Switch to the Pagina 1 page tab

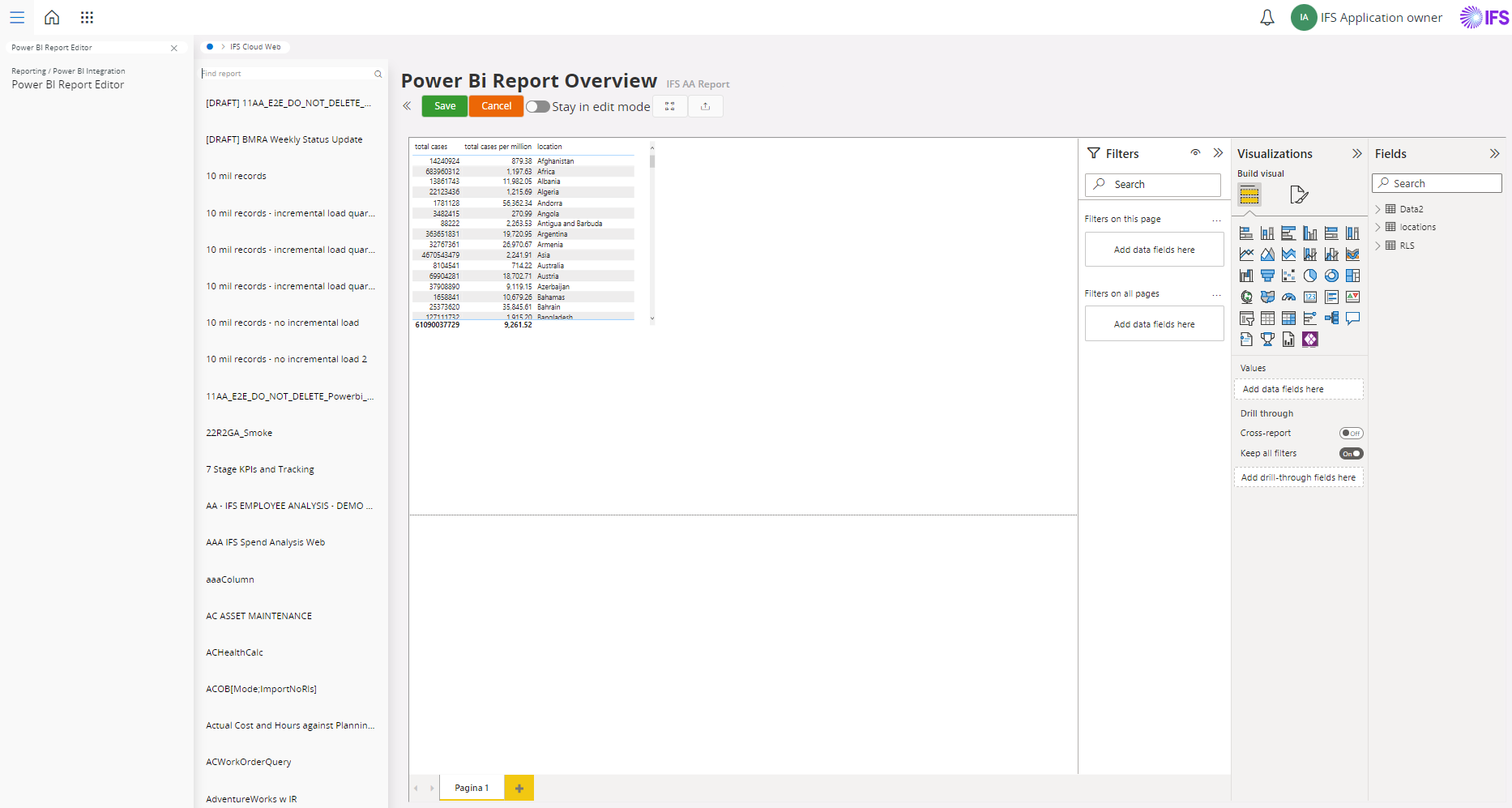(x=471, y=787)
